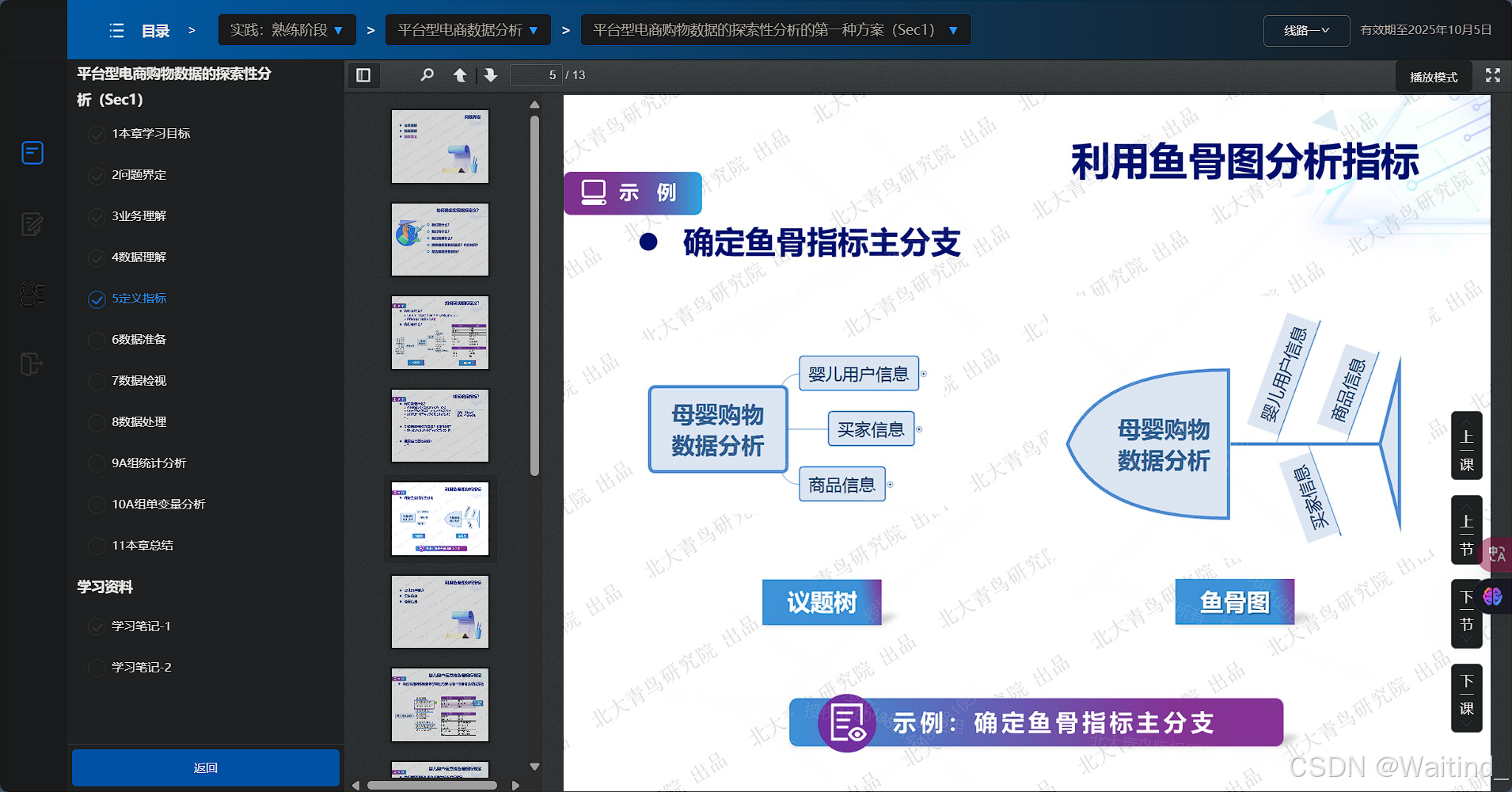Toggle completion circle for 2问题界定
The image size is (1512, 792).
(x=97, y=176)
